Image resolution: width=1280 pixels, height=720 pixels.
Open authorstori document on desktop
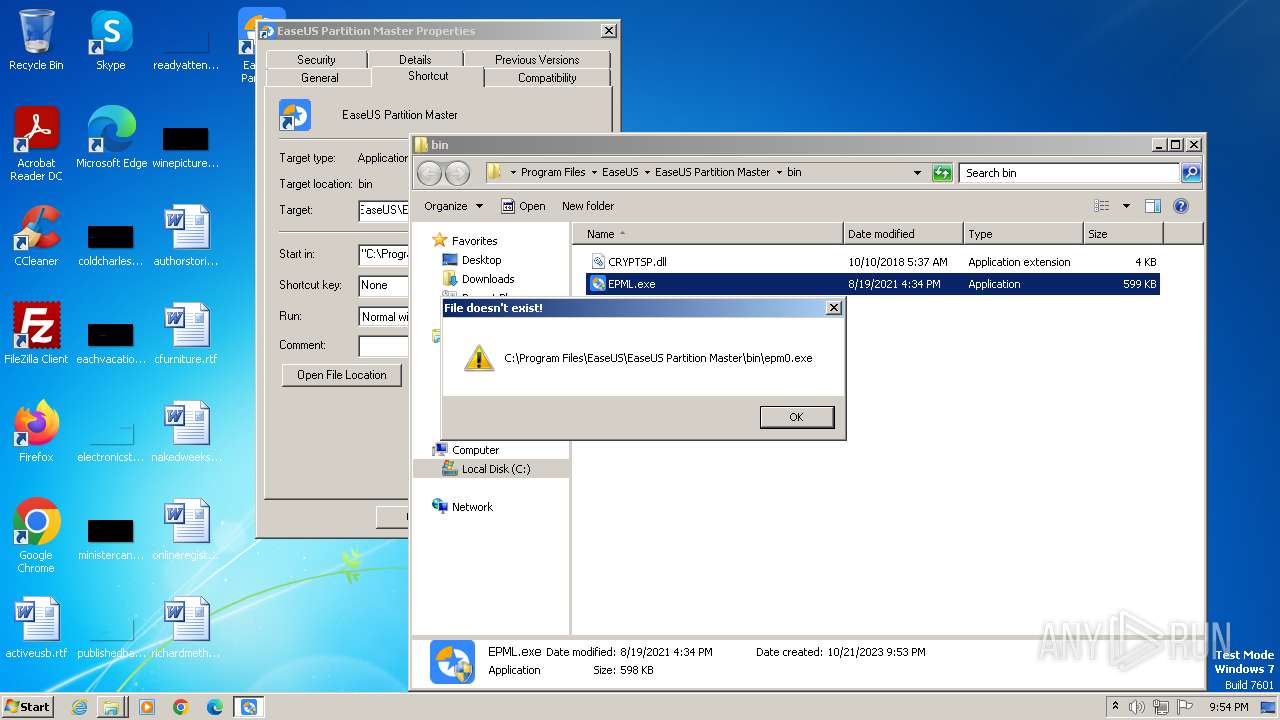(186, 236)
